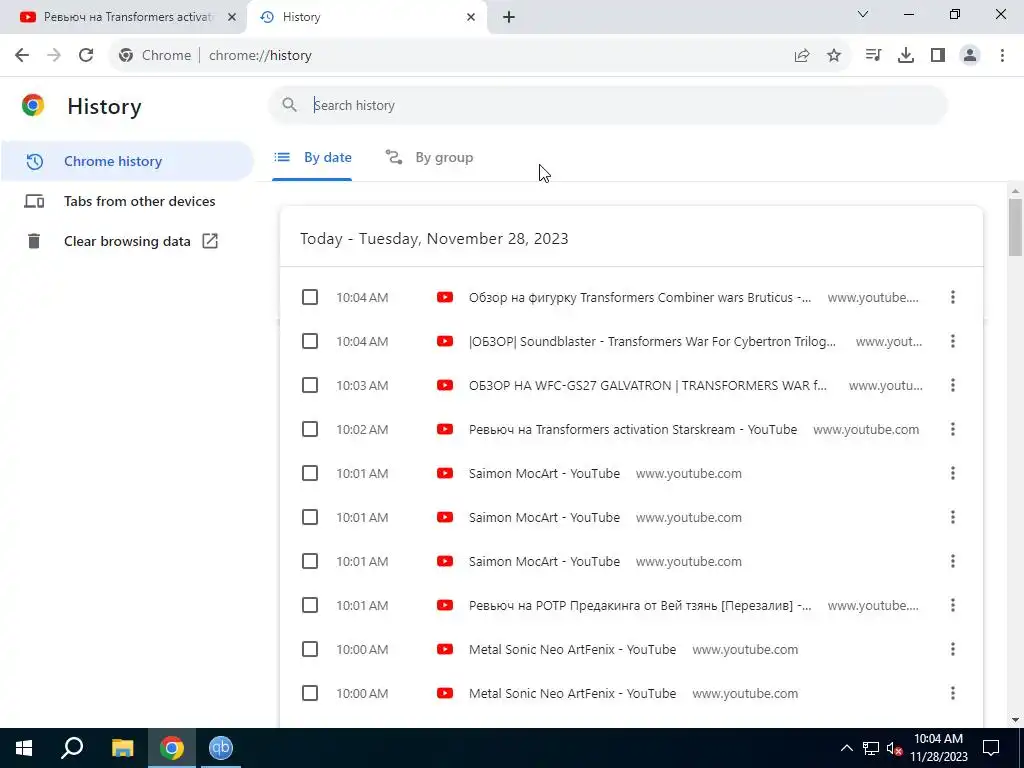The width and height of the screenshot is (1024, 768).
Task: Click into the Search history field
Action: [x=607, y=105]
